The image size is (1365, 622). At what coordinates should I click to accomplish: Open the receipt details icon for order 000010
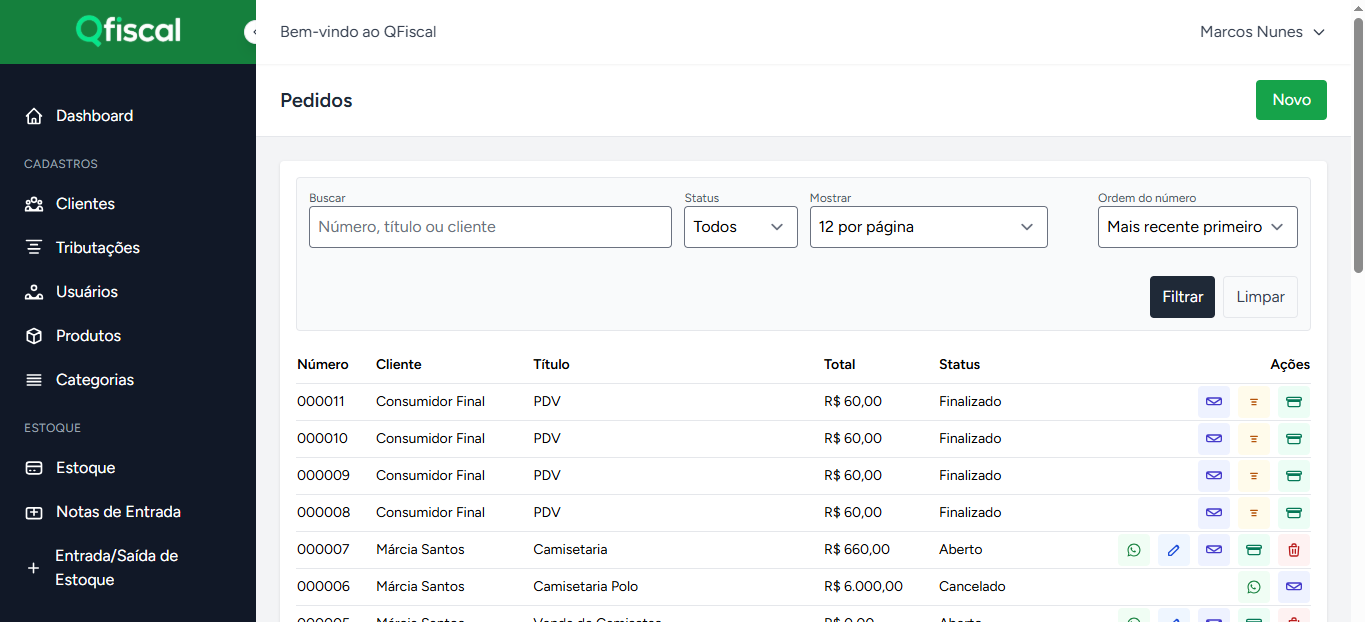point(1254,438)
